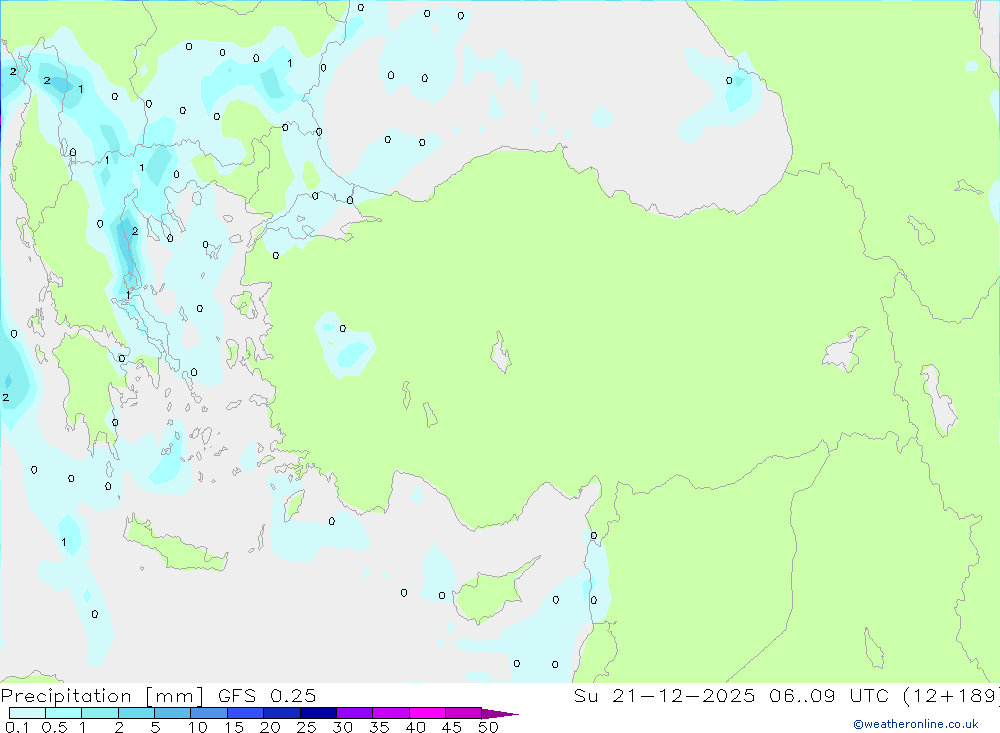Select the "06..09 UTC" time range text
Image resolution: width=1000 pixels, height=733 pixels.
point(828,696)
